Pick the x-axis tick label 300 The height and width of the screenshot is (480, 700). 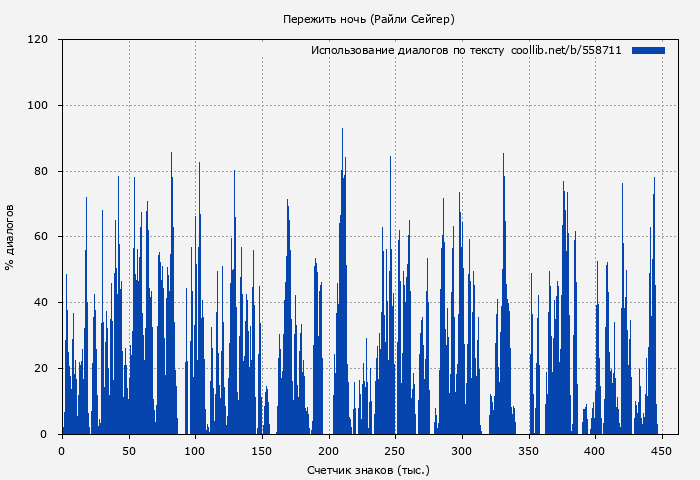[x=461, y=451]
